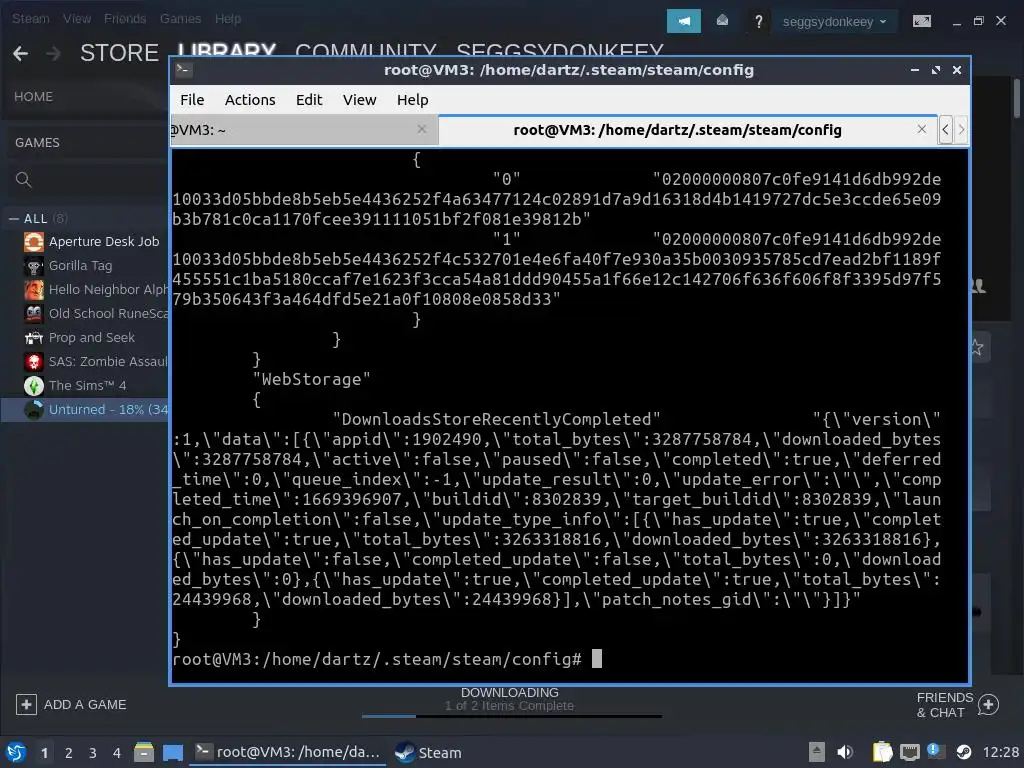Viewport: 1024px width, 768px height.
Task: Click the Sims 4 plumbob icon
Action: coord(34,386)
